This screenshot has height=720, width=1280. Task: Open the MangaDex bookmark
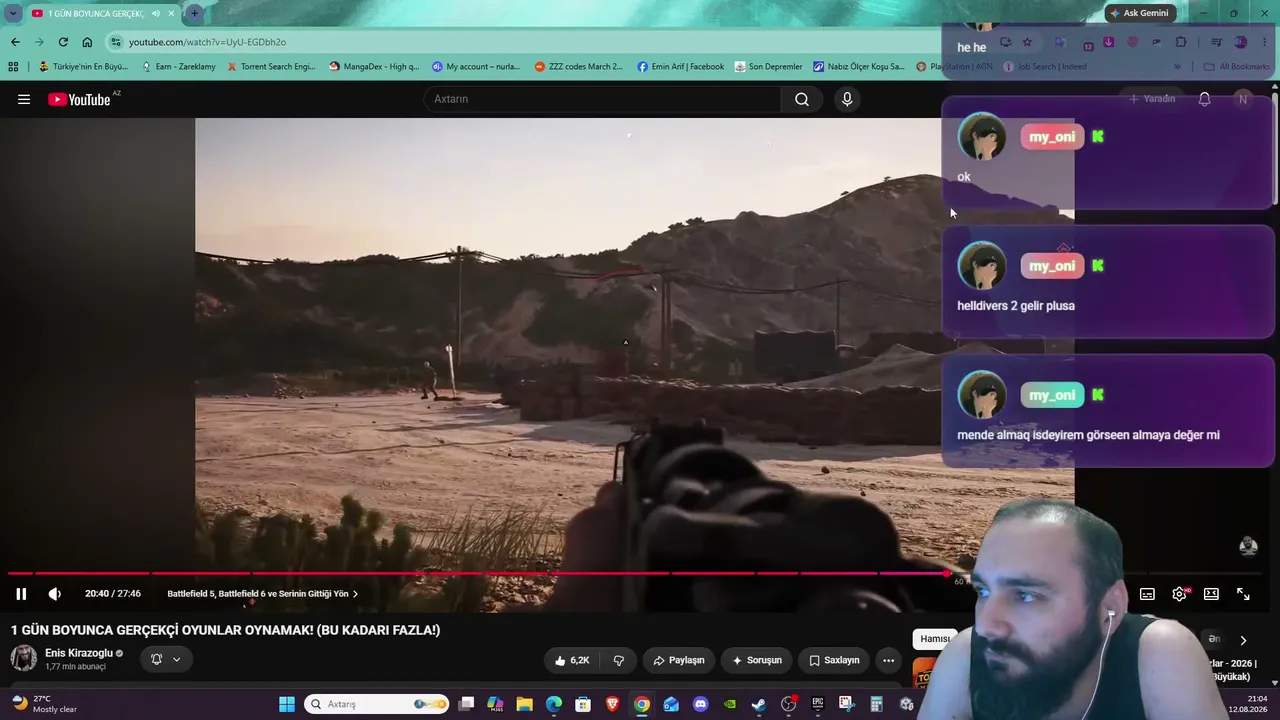click(374, 67)
